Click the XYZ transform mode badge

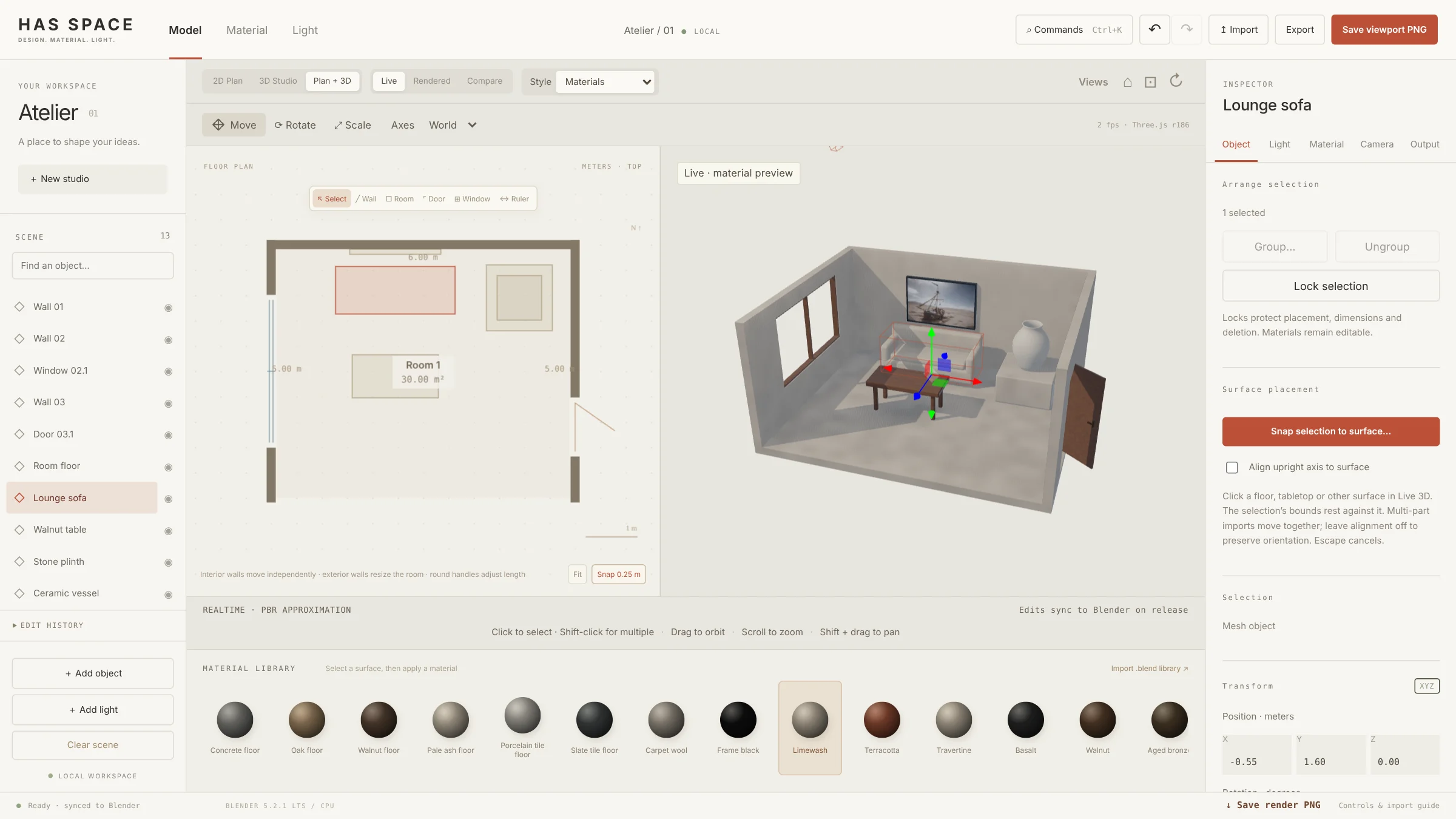pyautogui.click(x=1427, y=686)
